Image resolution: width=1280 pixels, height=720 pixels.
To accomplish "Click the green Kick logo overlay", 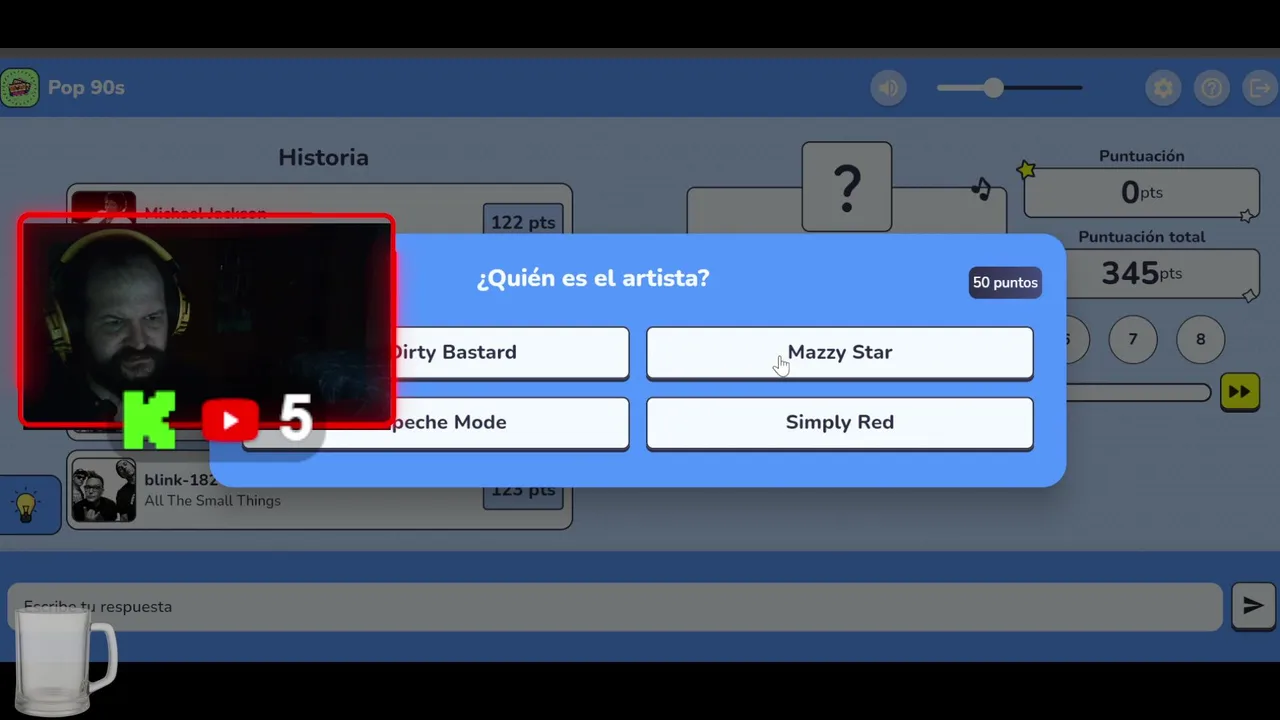I will point(149,420).
